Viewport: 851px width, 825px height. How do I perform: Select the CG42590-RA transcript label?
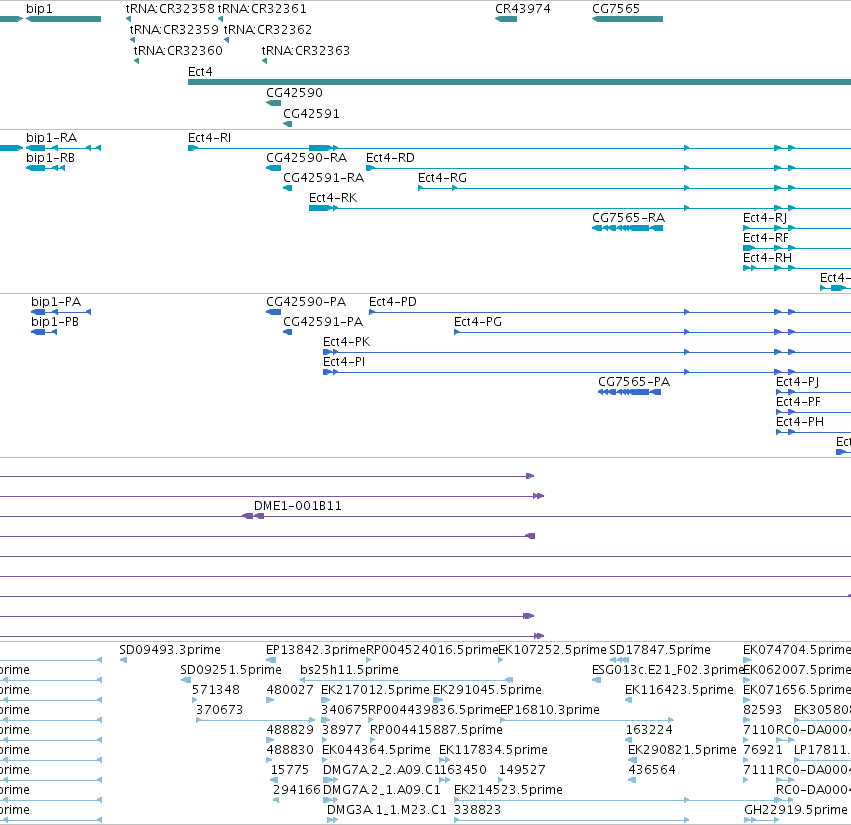tap(307, 158)
